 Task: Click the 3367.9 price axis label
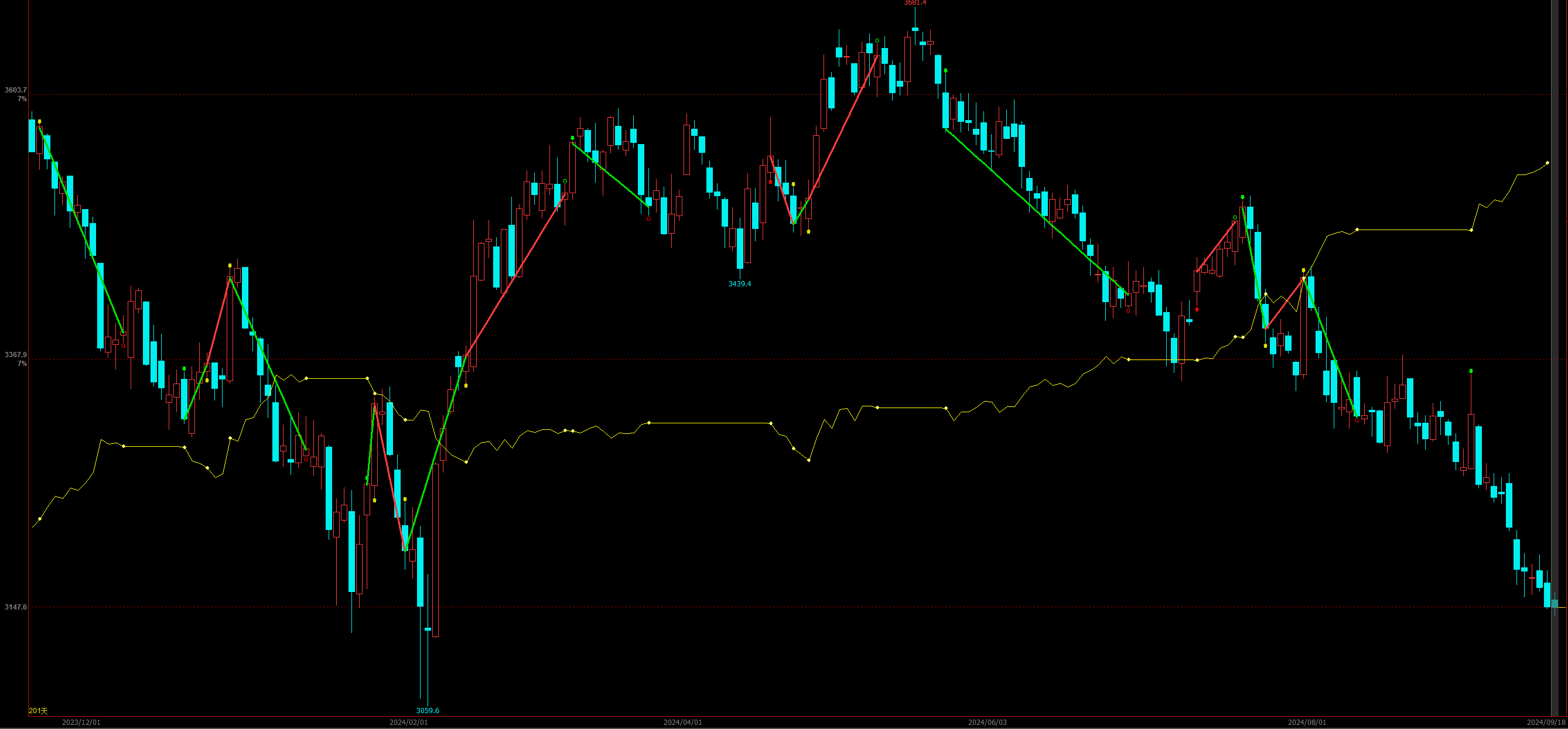[15, 355]
